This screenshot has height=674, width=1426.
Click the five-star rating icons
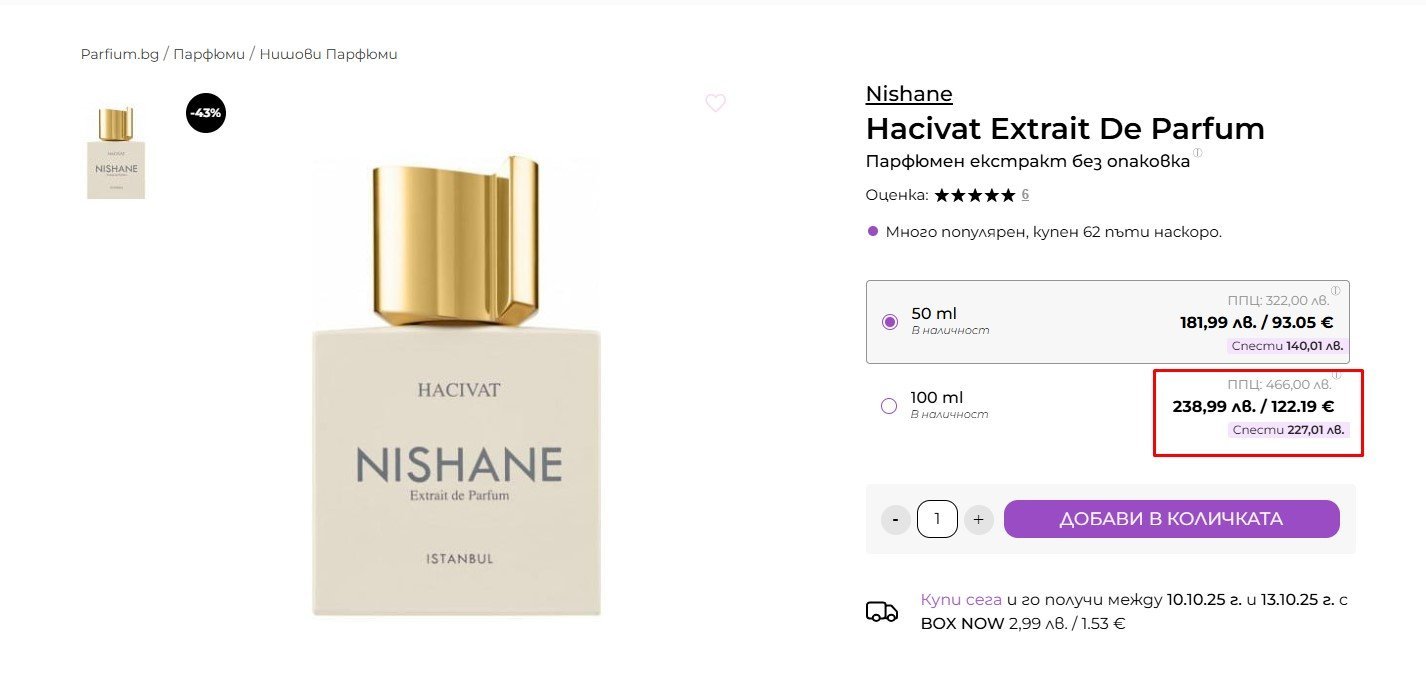tap(974, 195)
